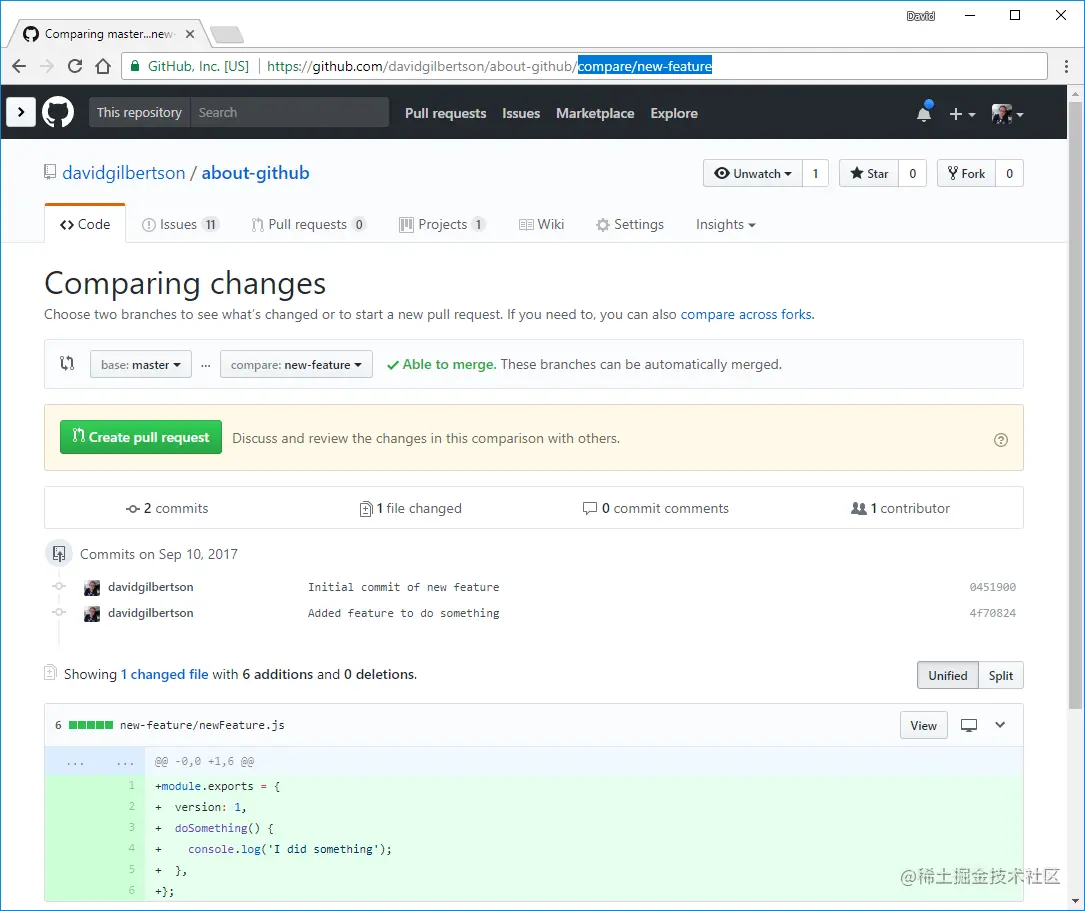Open commit hash 4f70824
1085x911 pixels.
pyautogui.click(x=992, y=613)
